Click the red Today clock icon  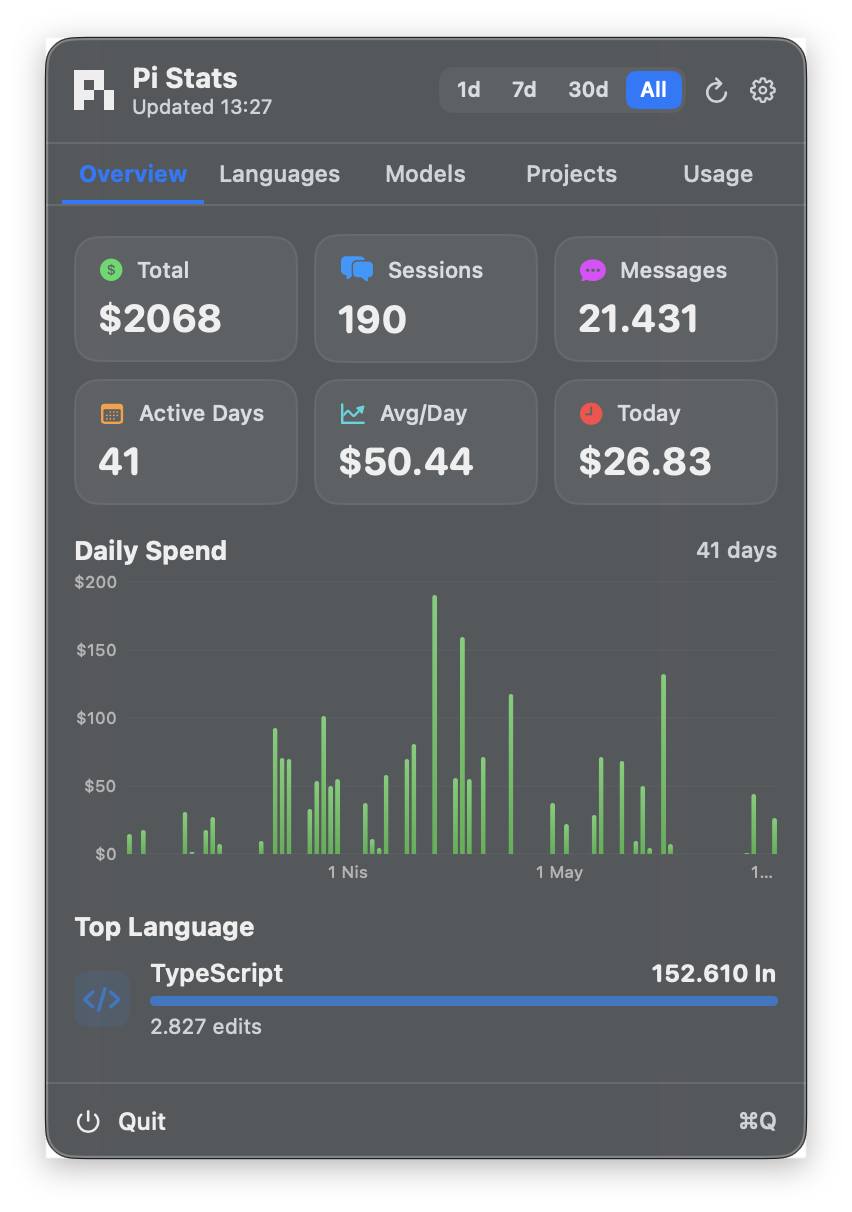pyautogui.click(x=592, y=413)
